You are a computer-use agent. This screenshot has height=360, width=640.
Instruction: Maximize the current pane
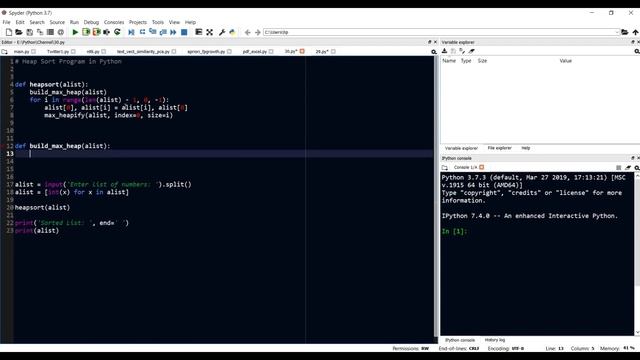(x=209, y=32)
